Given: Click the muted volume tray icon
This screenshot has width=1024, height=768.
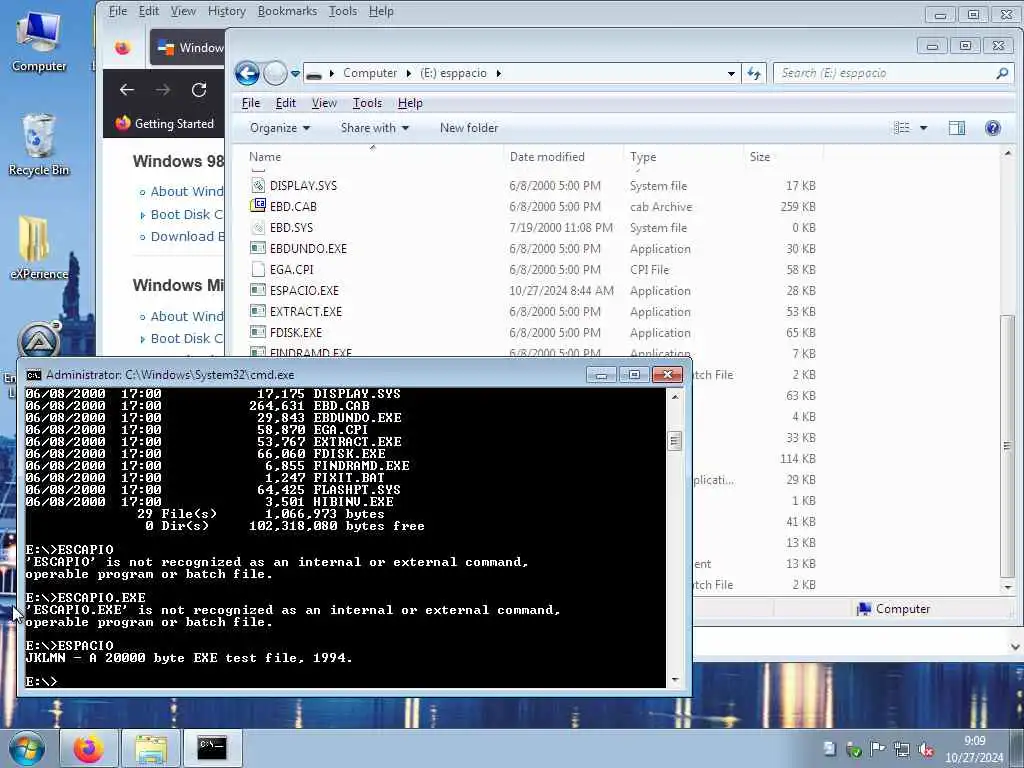Looking at the screenshot, I should click(925, 749).
